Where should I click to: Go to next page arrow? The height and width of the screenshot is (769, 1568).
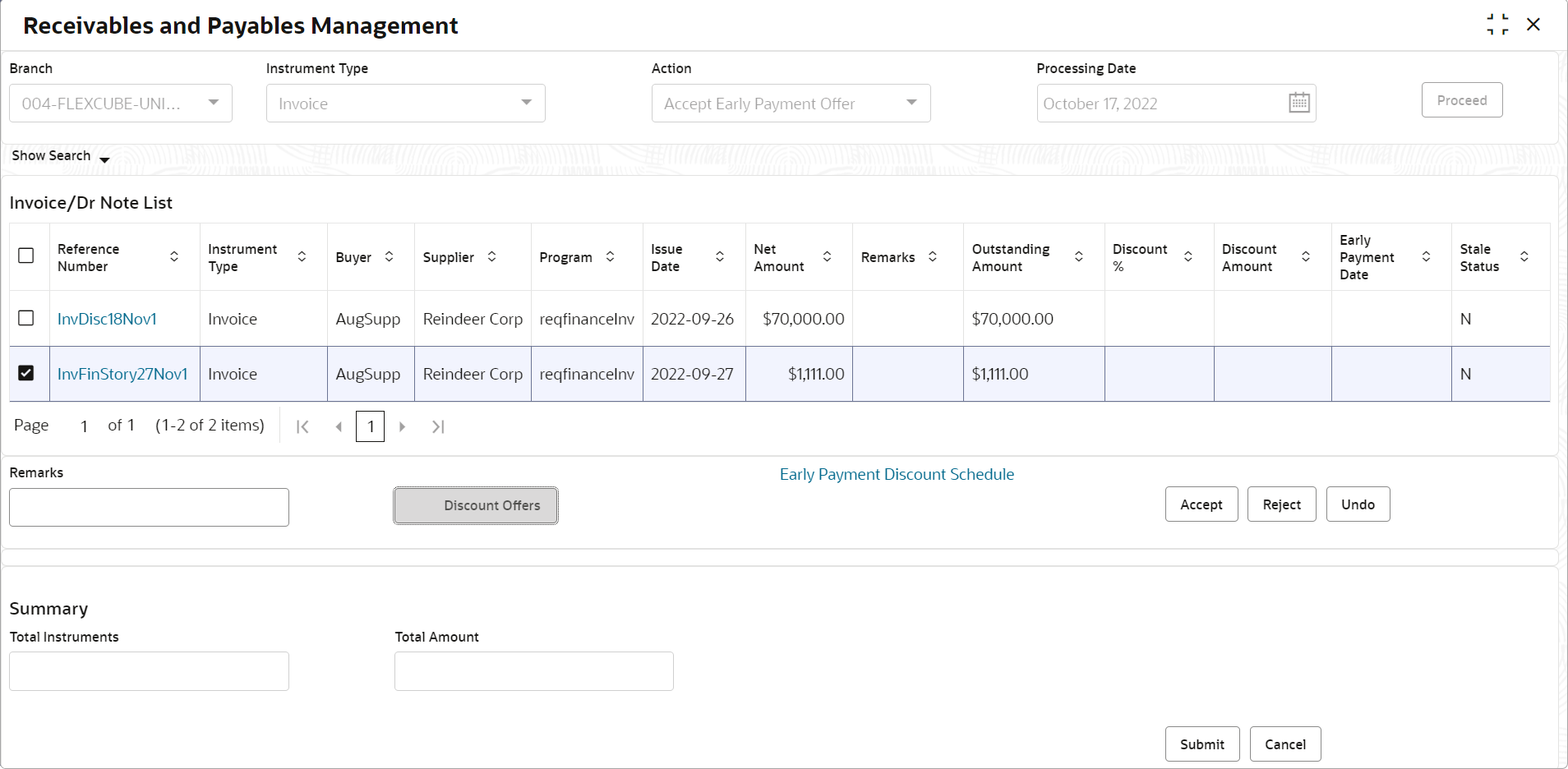pos(403,426)
